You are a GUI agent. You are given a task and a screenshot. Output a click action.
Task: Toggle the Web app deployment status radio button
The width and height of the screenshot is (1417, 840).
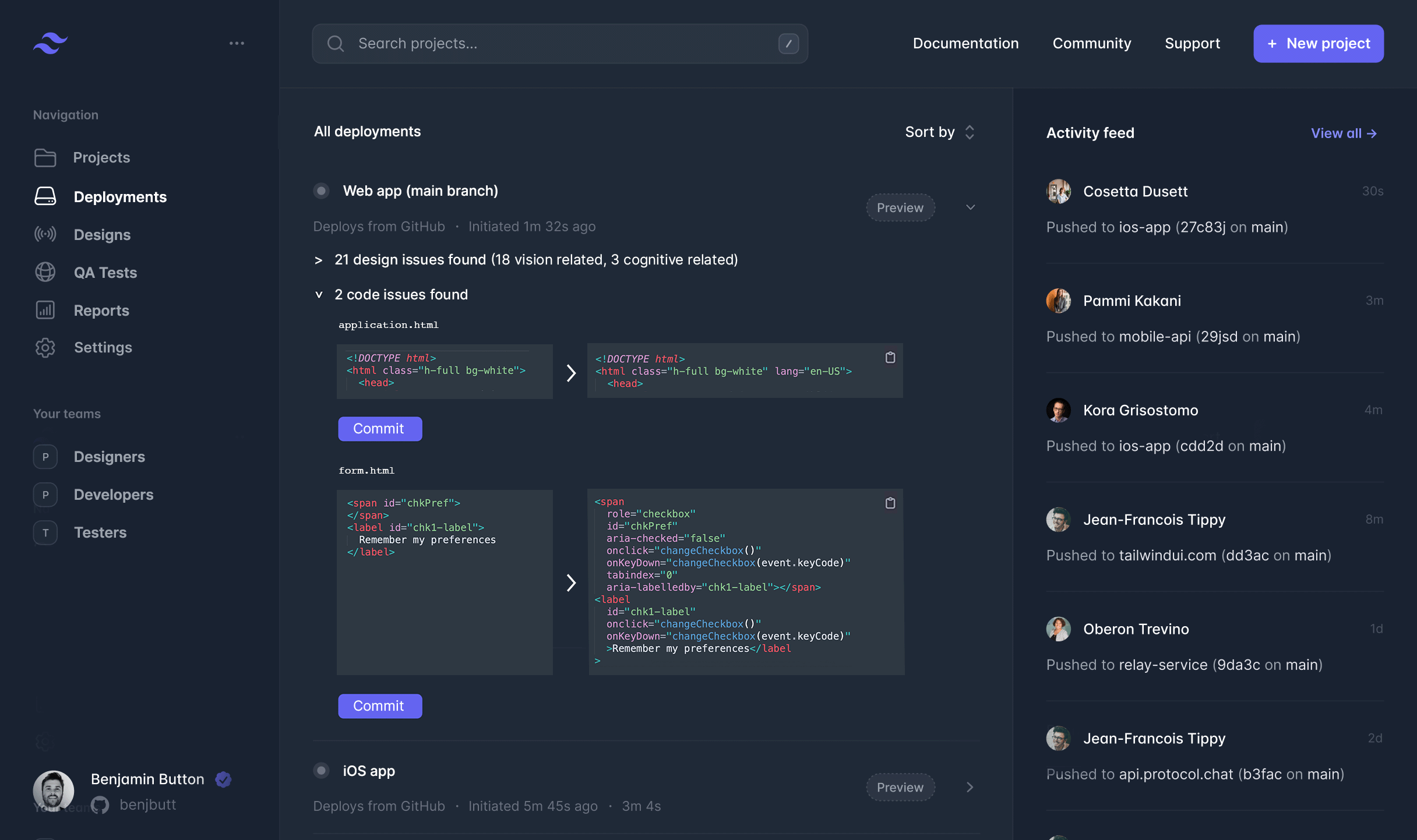(320, 191)
